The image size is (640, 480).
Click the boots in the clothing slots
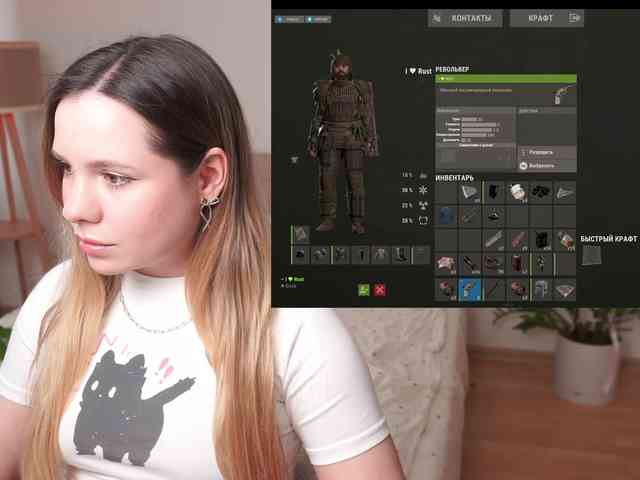coord(399,256)
